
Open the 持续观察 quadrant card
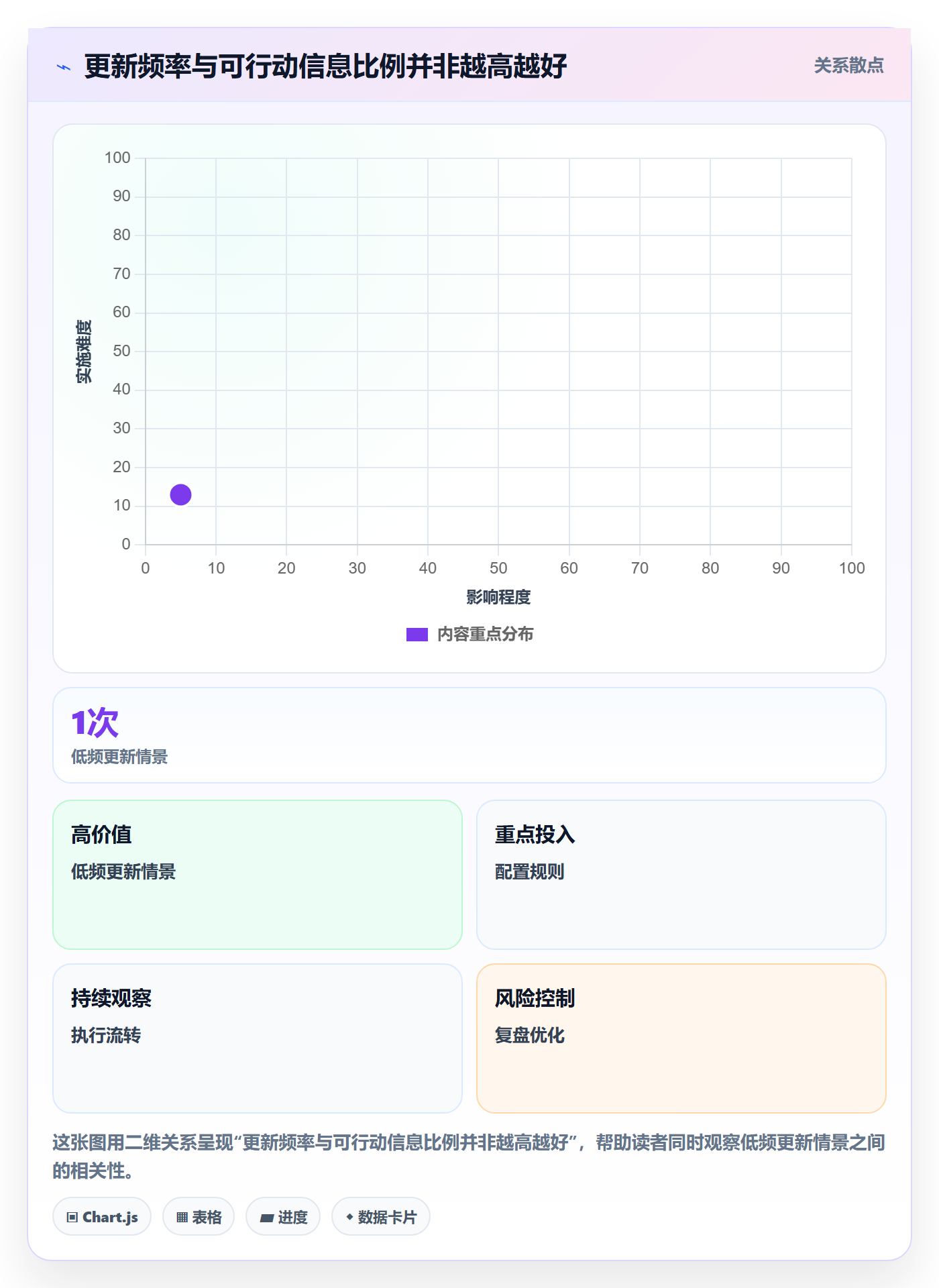tap(258, 1038)
